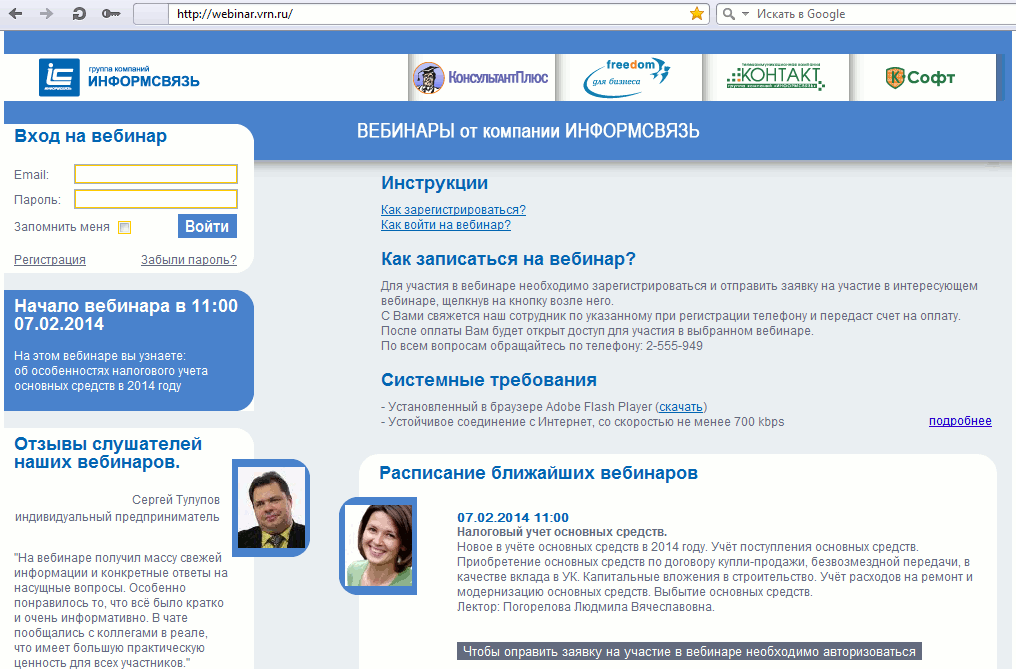Click the Как записаться на вебинар? heading
Image resolution: width=1016 pixels, height=669 pixels.
[508, 259]
